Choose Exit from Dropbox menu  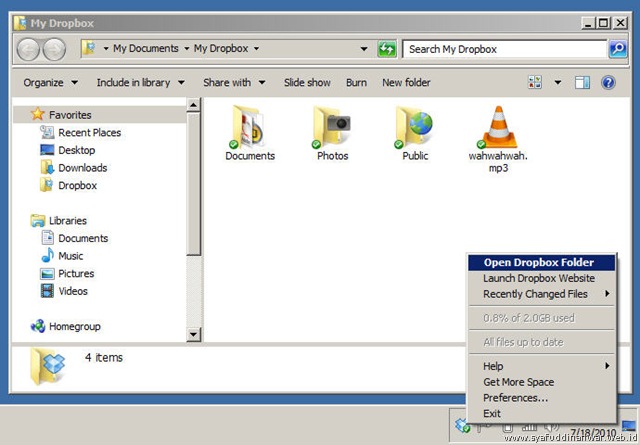(541, 414)
